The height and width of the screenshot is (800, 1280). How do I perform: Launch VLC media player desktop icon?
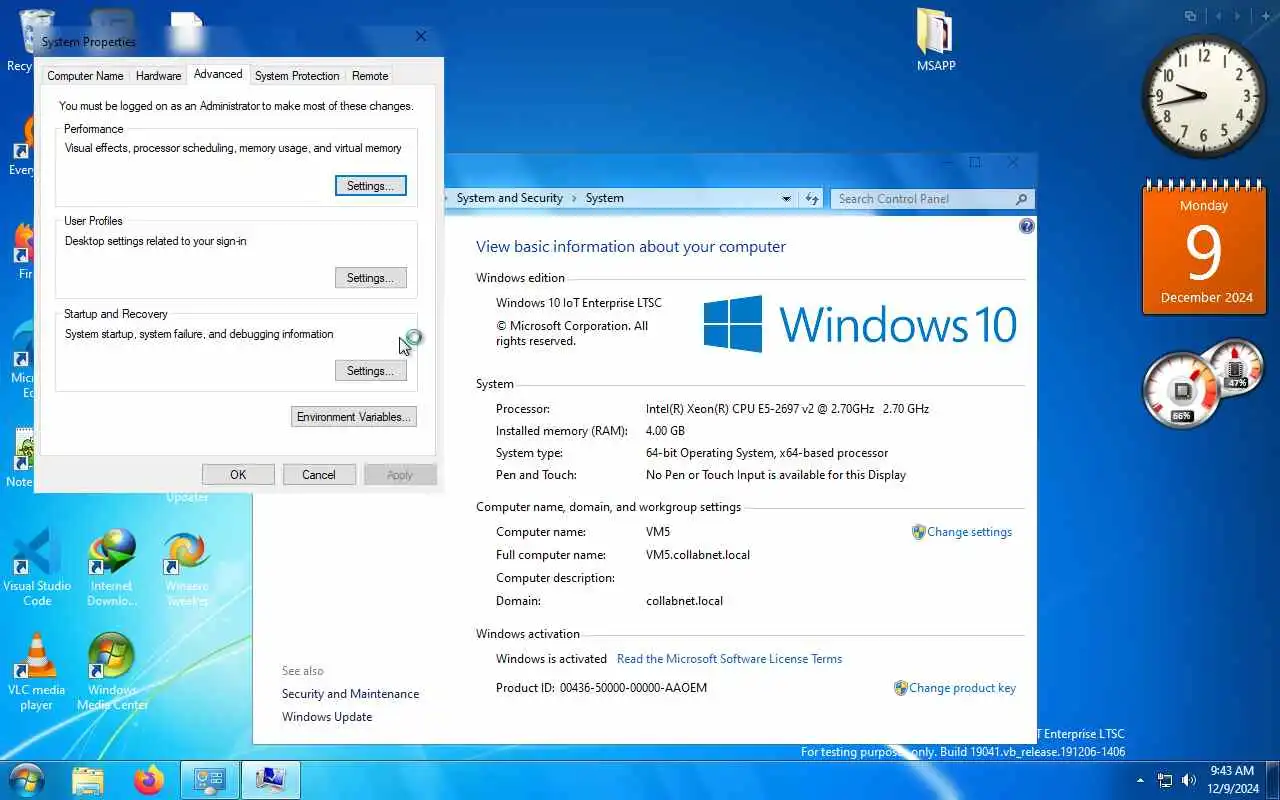pos(37,671)
